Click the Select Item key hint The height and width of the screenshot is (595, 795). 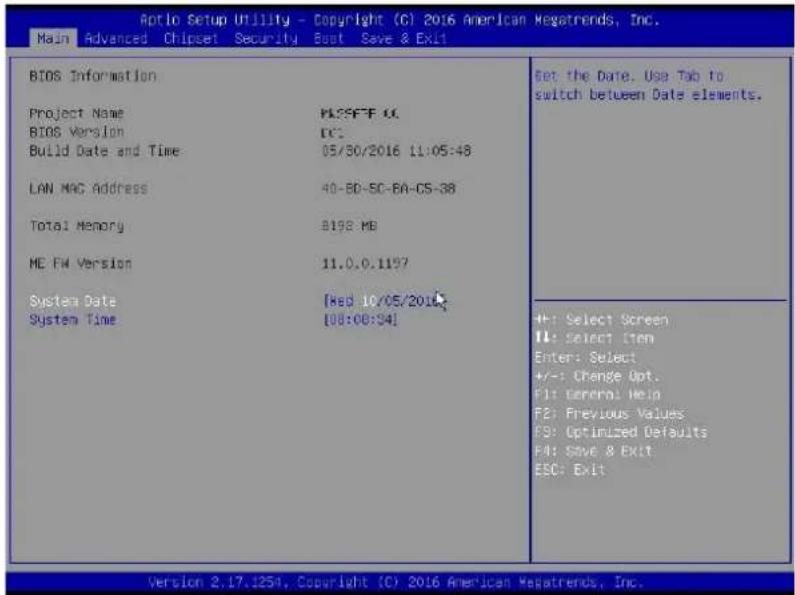(x=594, y=338)
